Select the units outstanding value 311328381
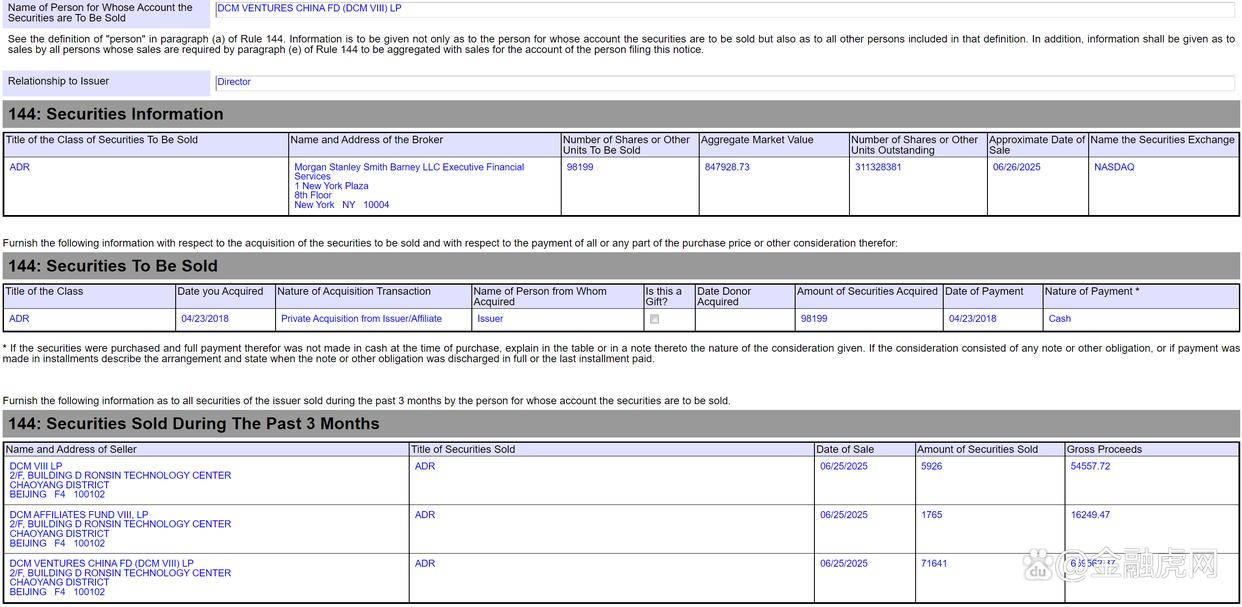1242x607 pixels. tap(878, 167)
